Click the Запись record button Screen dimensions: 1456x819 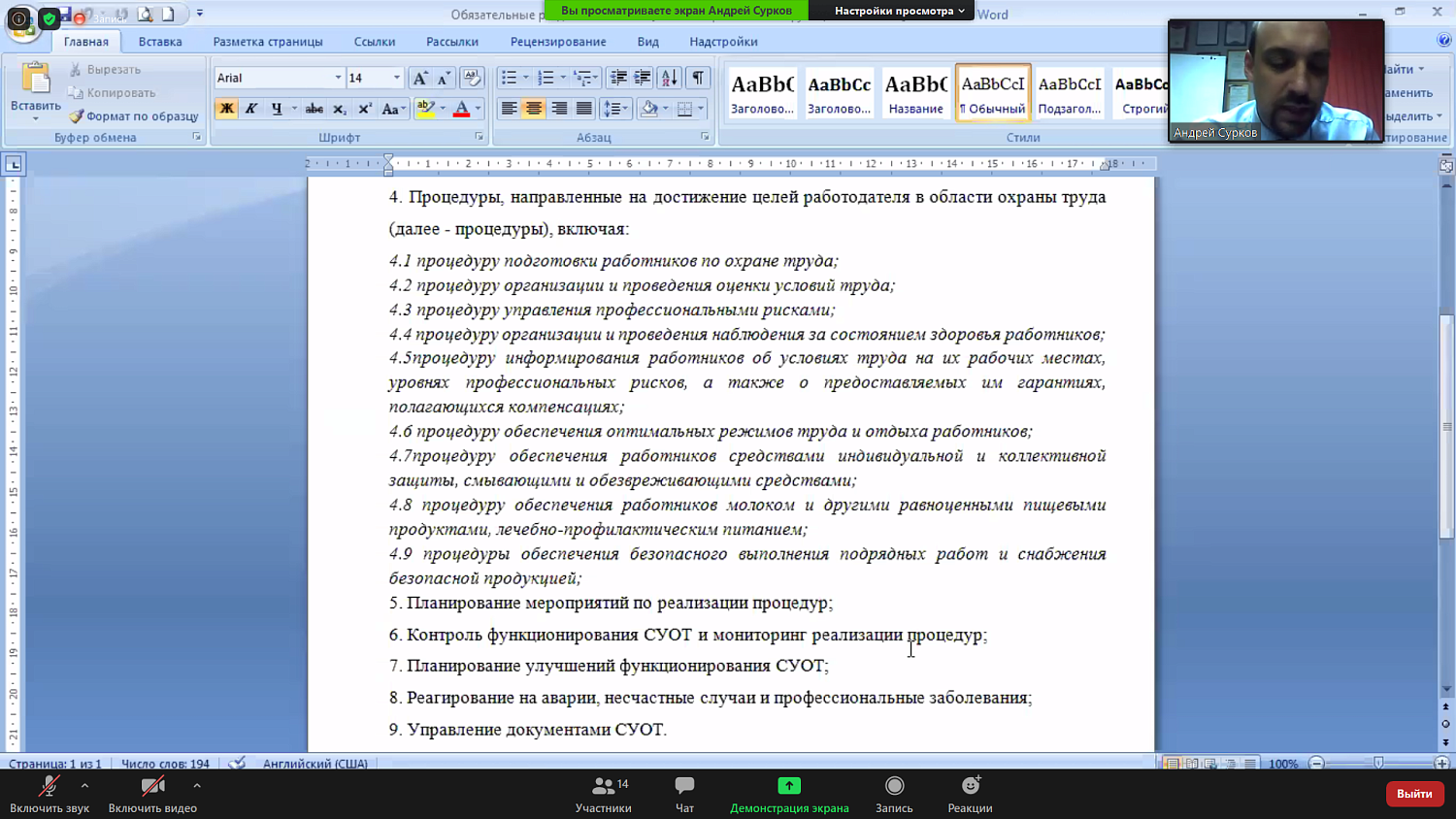tap(894, 795)
